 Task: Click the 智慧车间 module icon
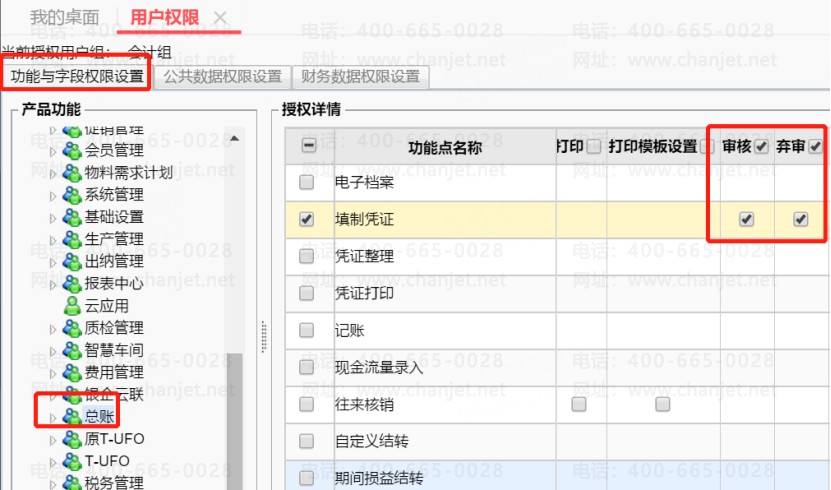[x=72, y=350]
